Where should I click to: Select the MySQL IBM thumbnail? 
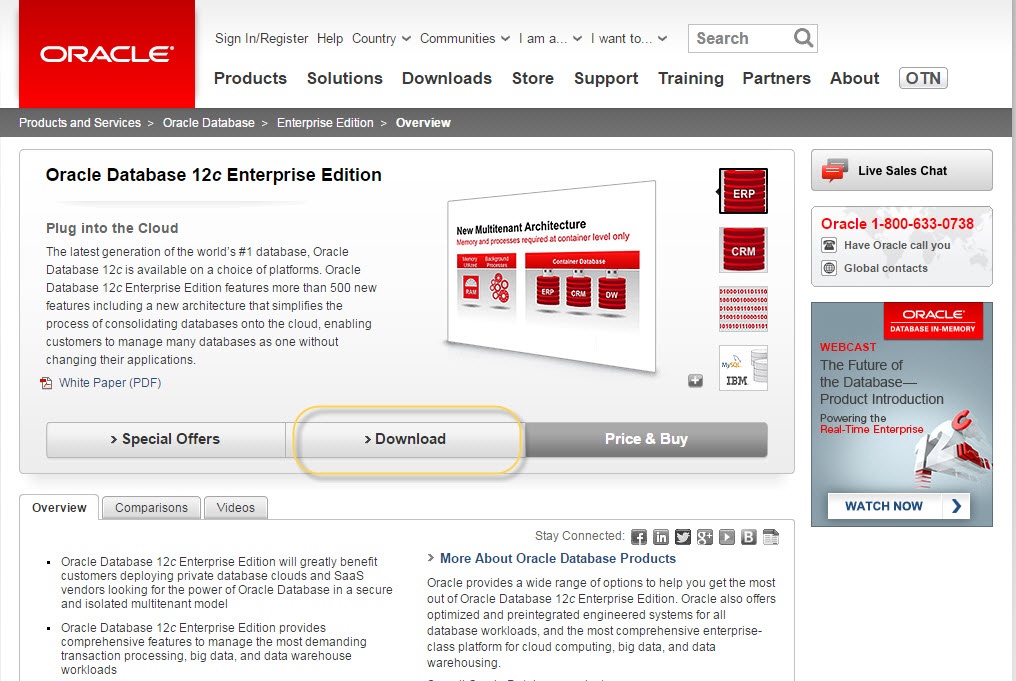click(x=743, y=368)
